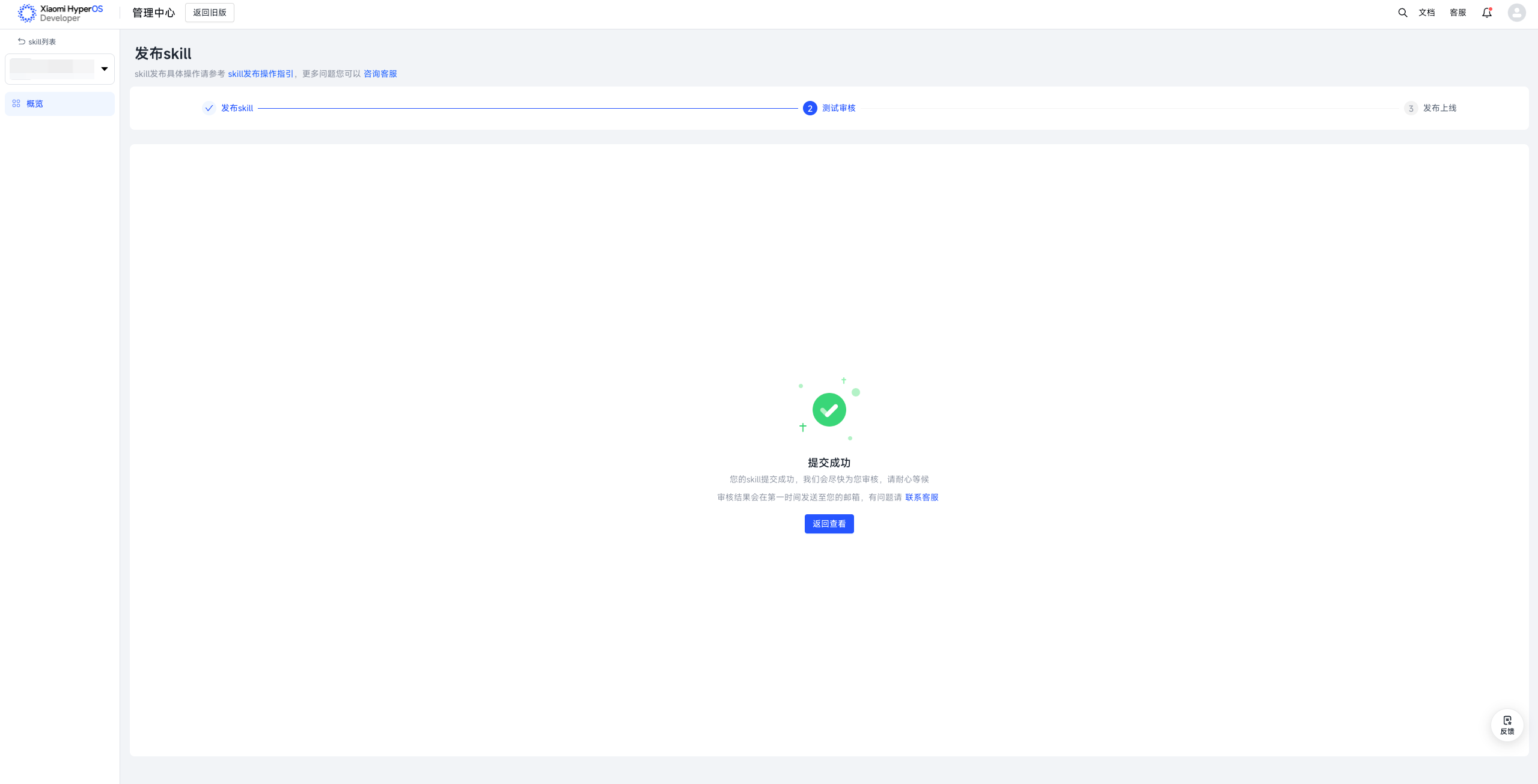Open the search magnifier icon
The image size is (1538, 784).
click(1402, 13)
